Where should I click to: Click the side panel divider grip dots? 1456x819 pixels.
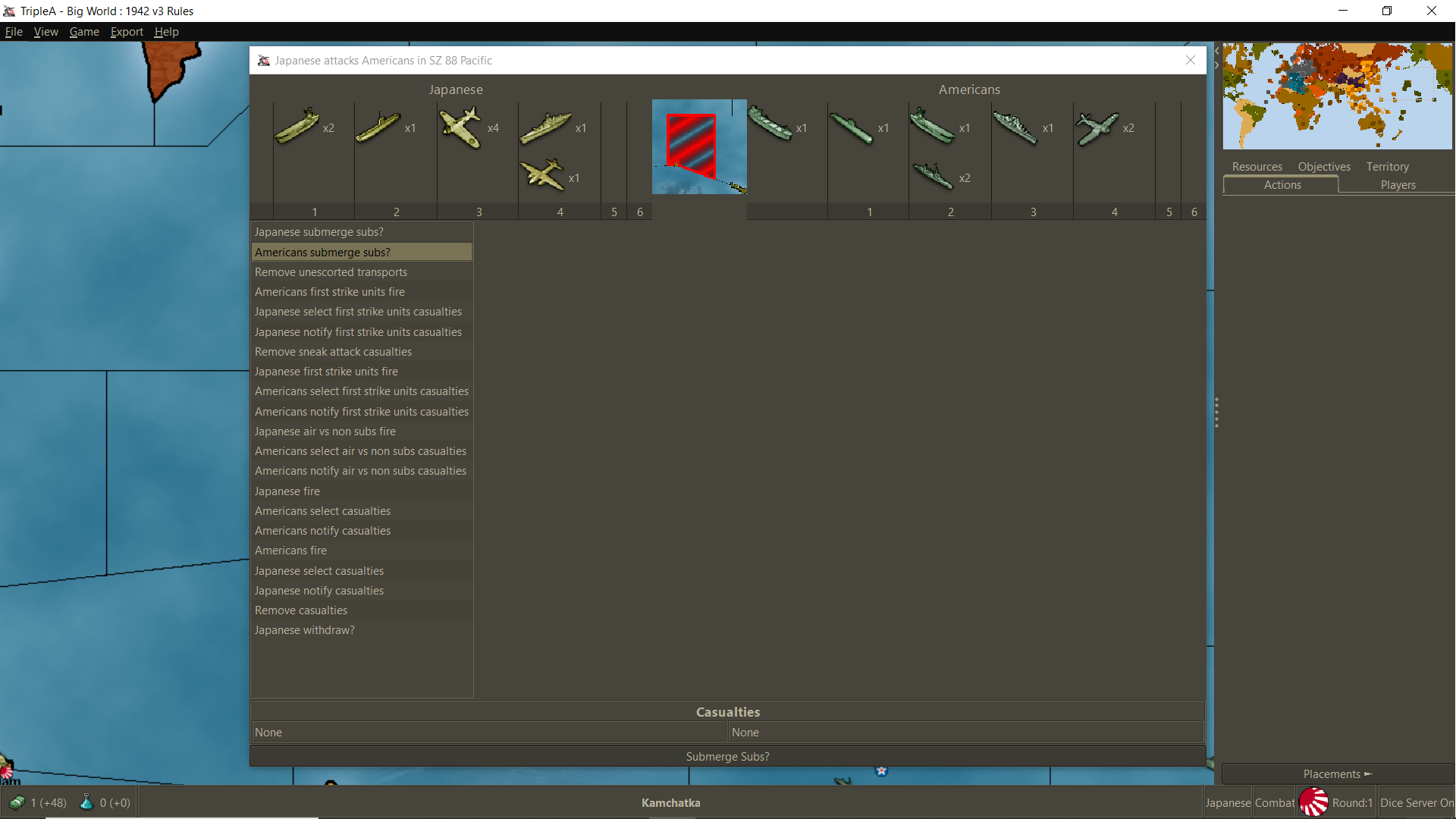coord(1216,413)
